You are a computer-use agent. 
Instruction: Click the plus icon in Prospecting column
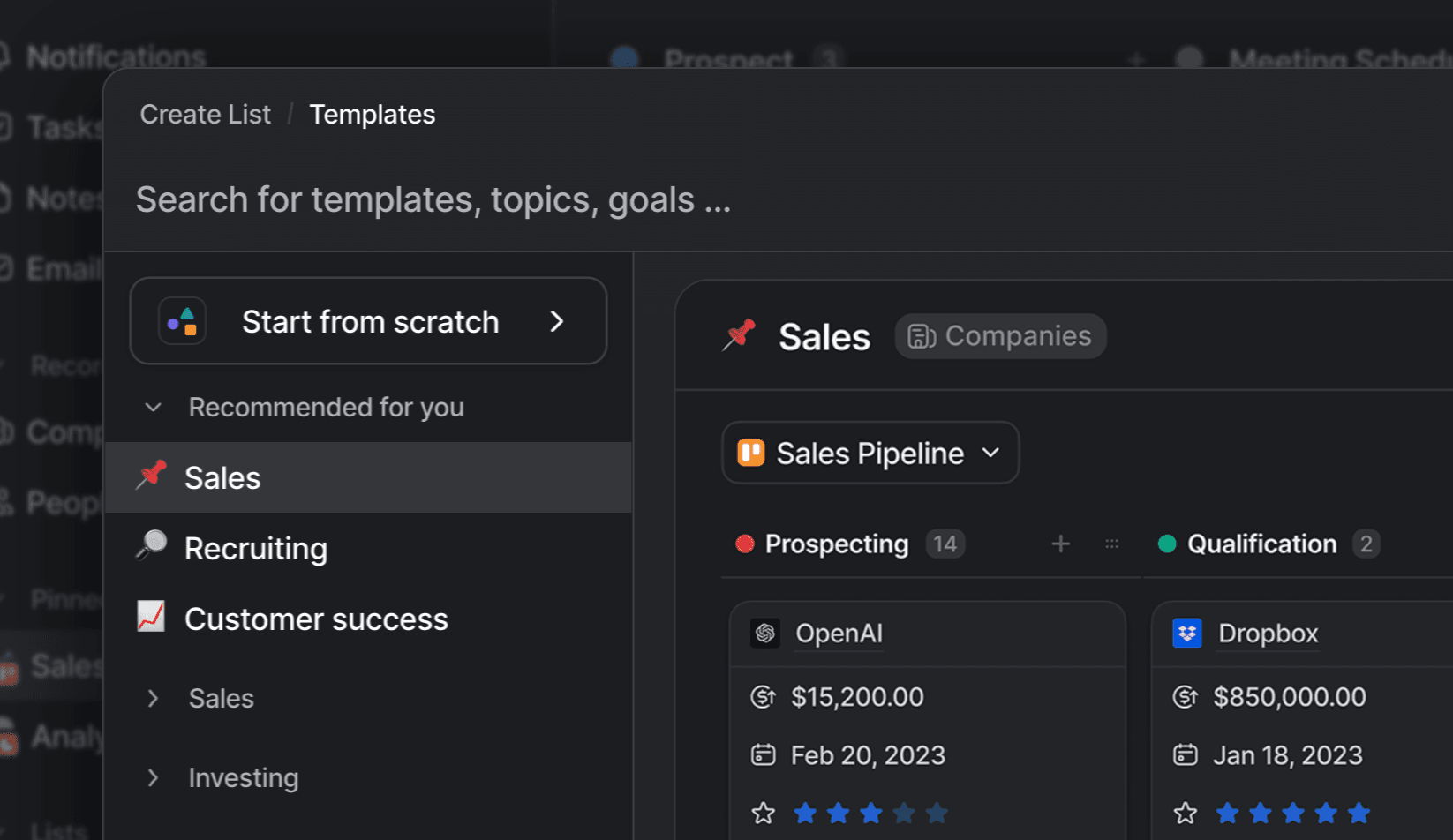[x=1060, y=544]
